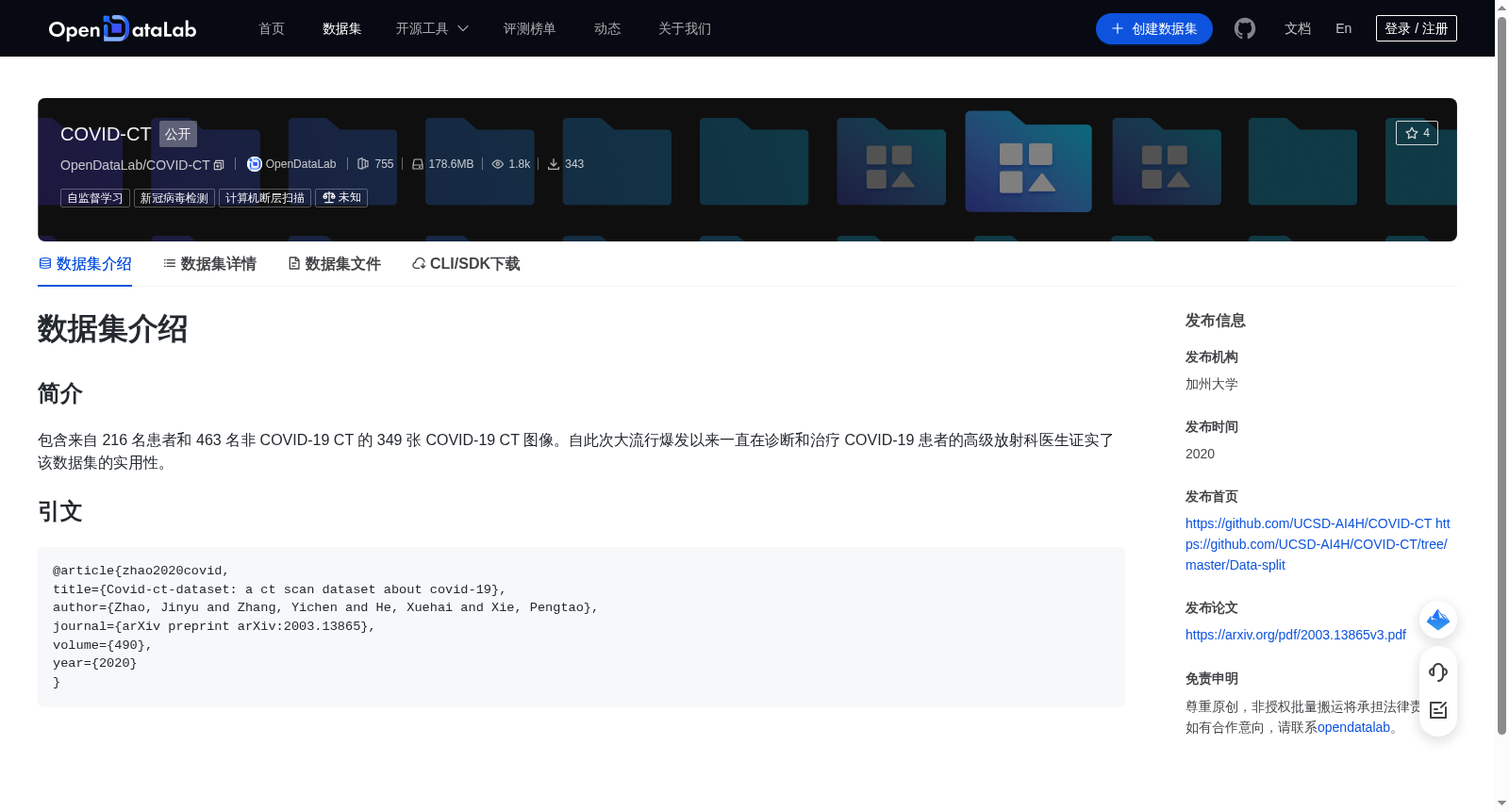Click the COVID-CT dataset title
The width and height of the screenshot is (1509, 812).
(x=106, y=134)
